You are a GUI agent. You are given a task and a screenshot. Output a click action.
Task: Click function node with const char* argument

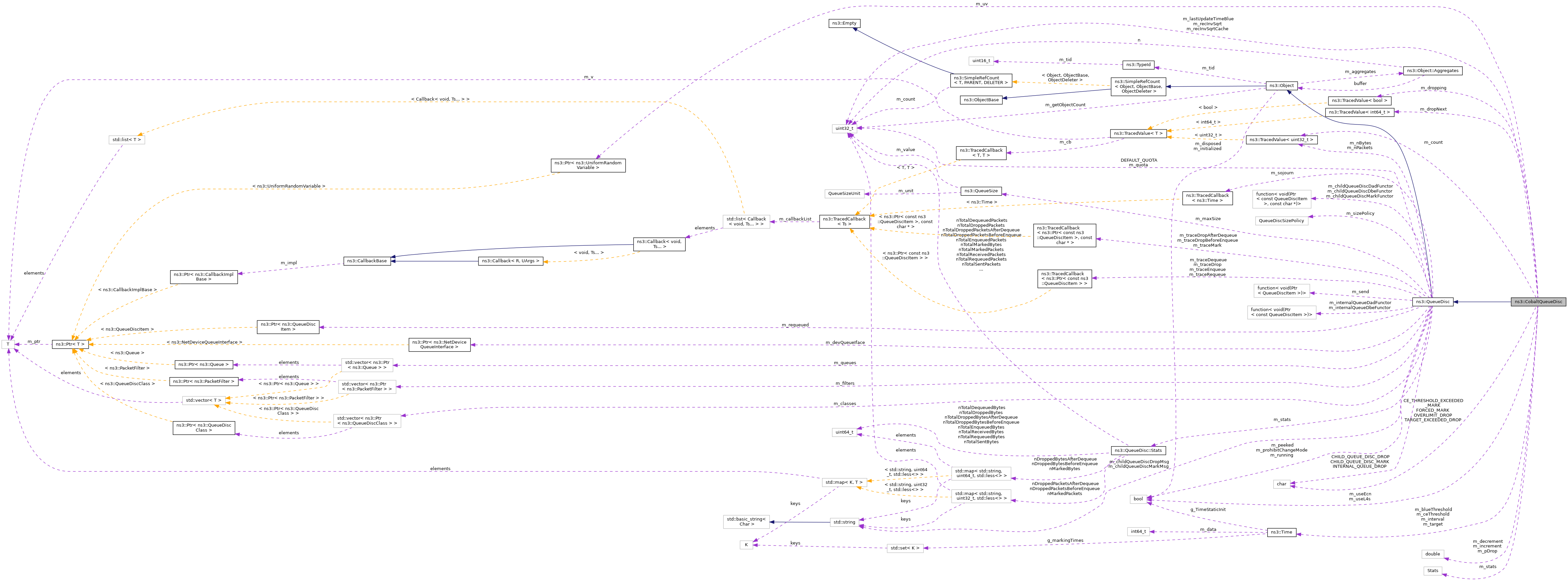(x=1281, y=199)
